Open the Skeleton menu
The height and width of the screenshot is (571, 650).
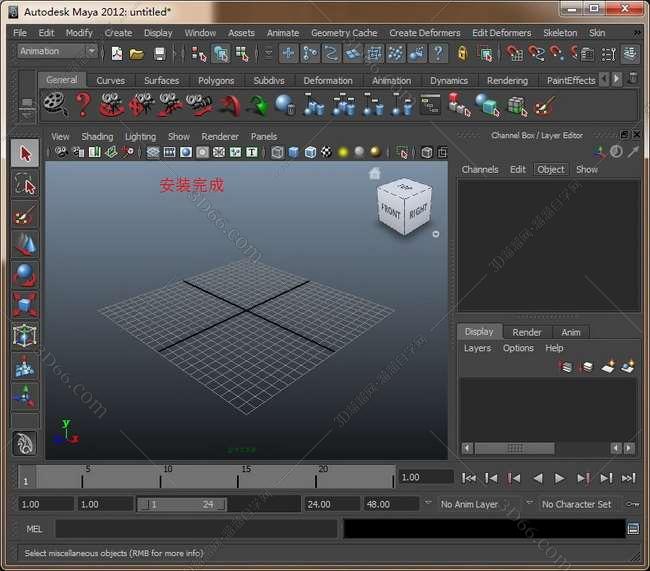click(560, 33)
